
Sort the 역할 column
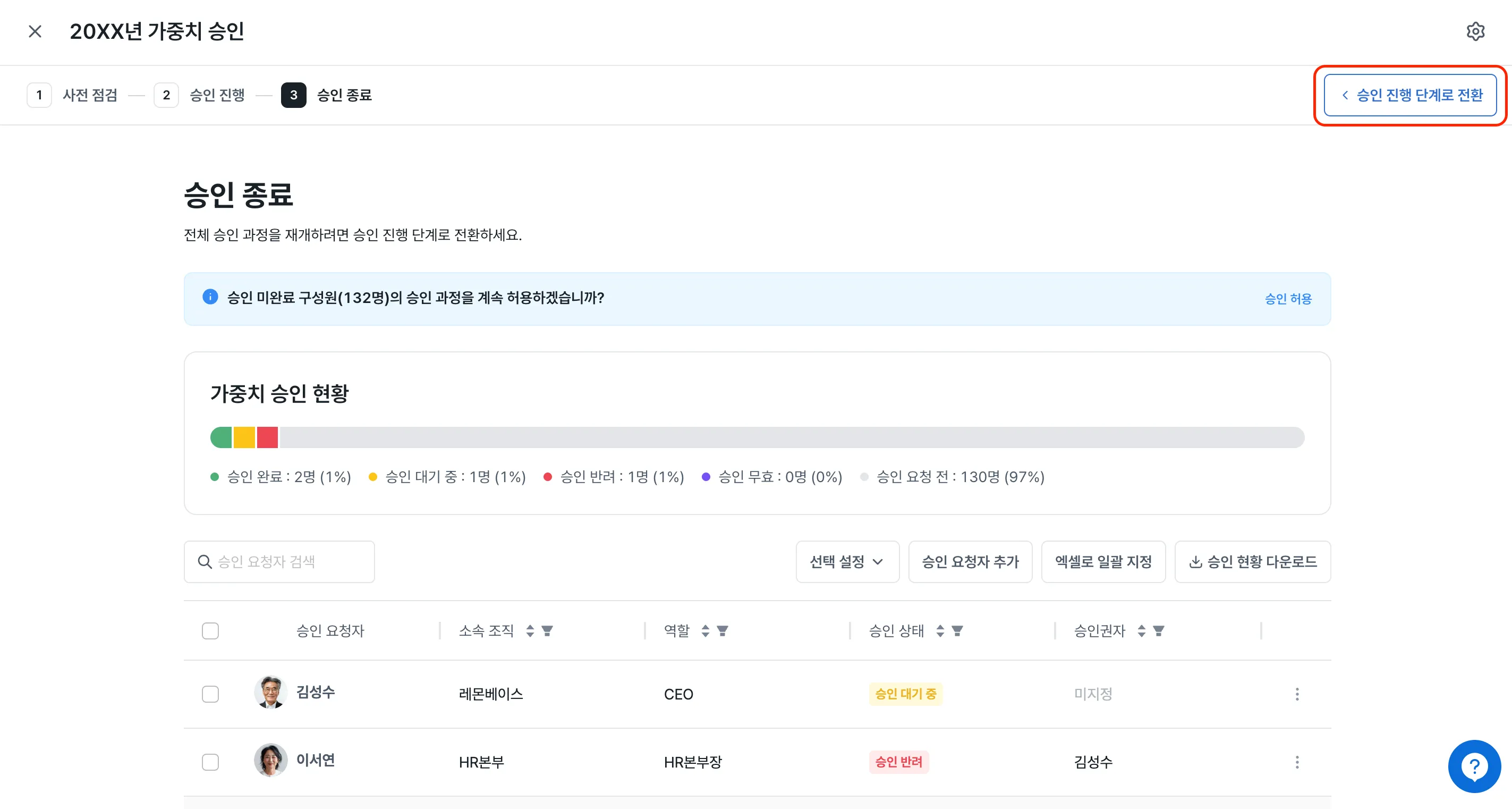(x=706, y=630)
